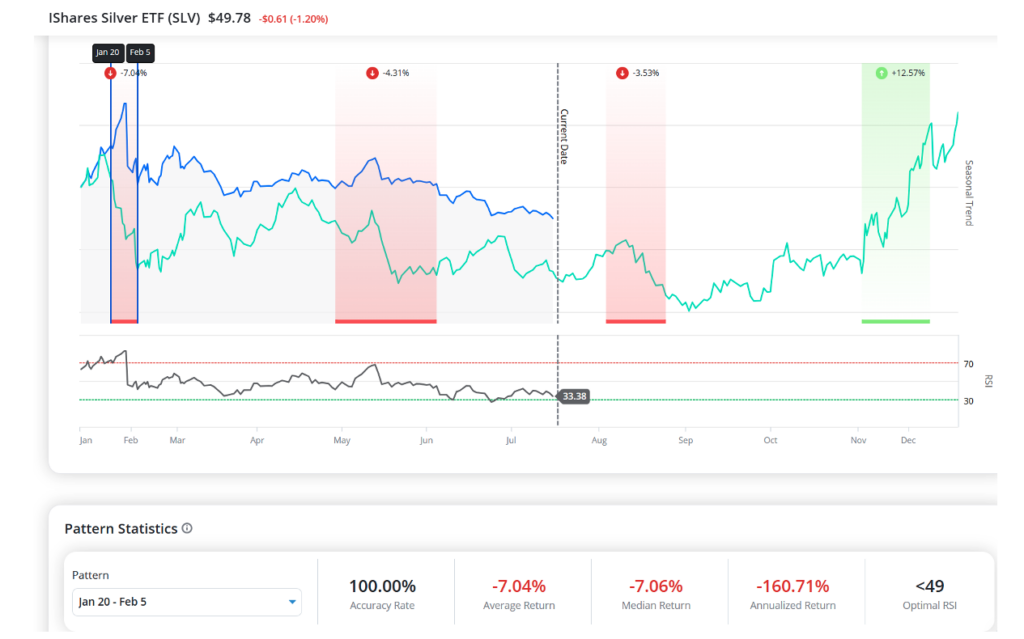The height and width of the screenshot is (639, 1024).
Task: Open the Pattern dropdown showing Jan 20 - Feb 5
Action: (x=187, y=602)
